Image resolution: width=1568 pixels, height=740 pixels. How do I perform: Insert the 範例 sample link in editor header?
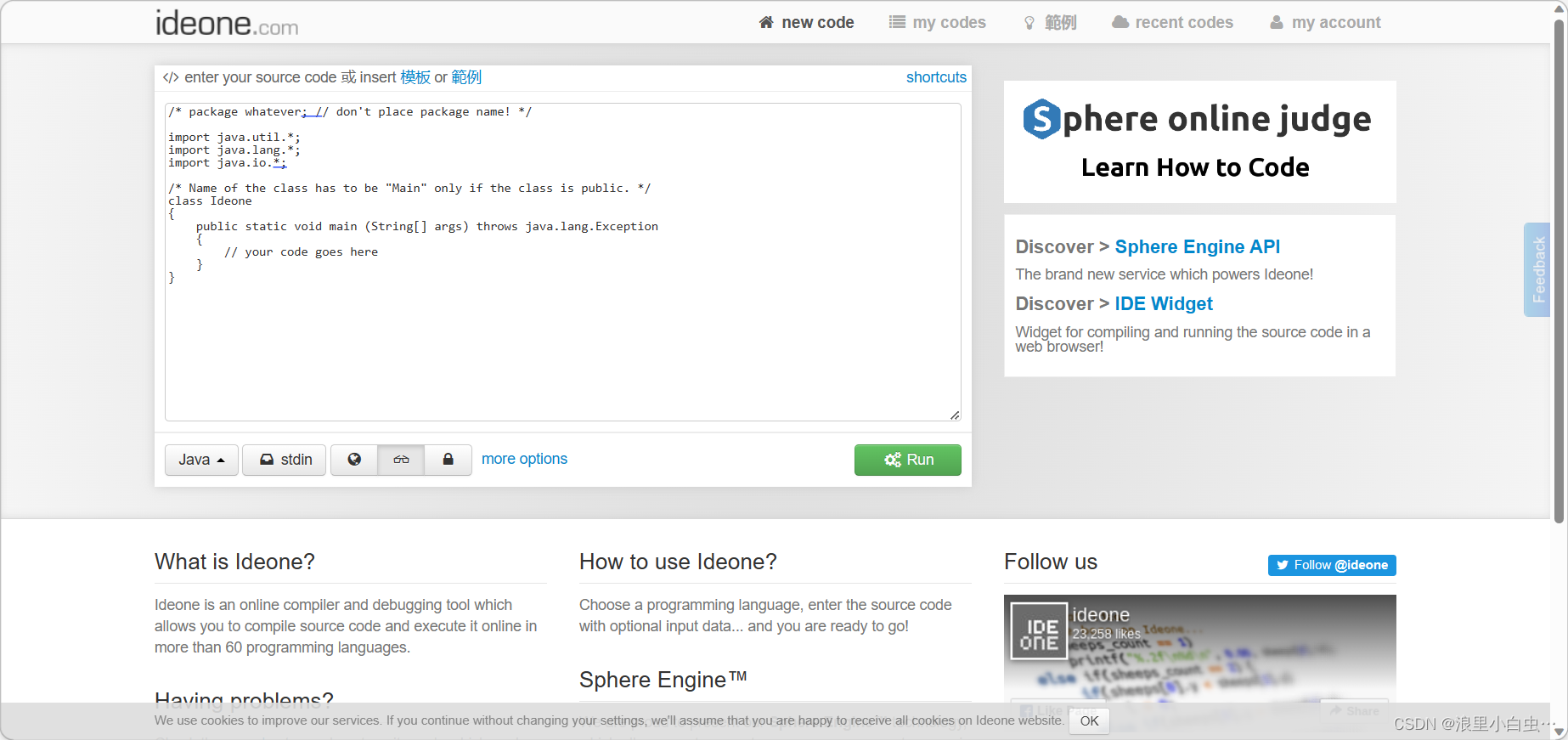tap(466, 77)
